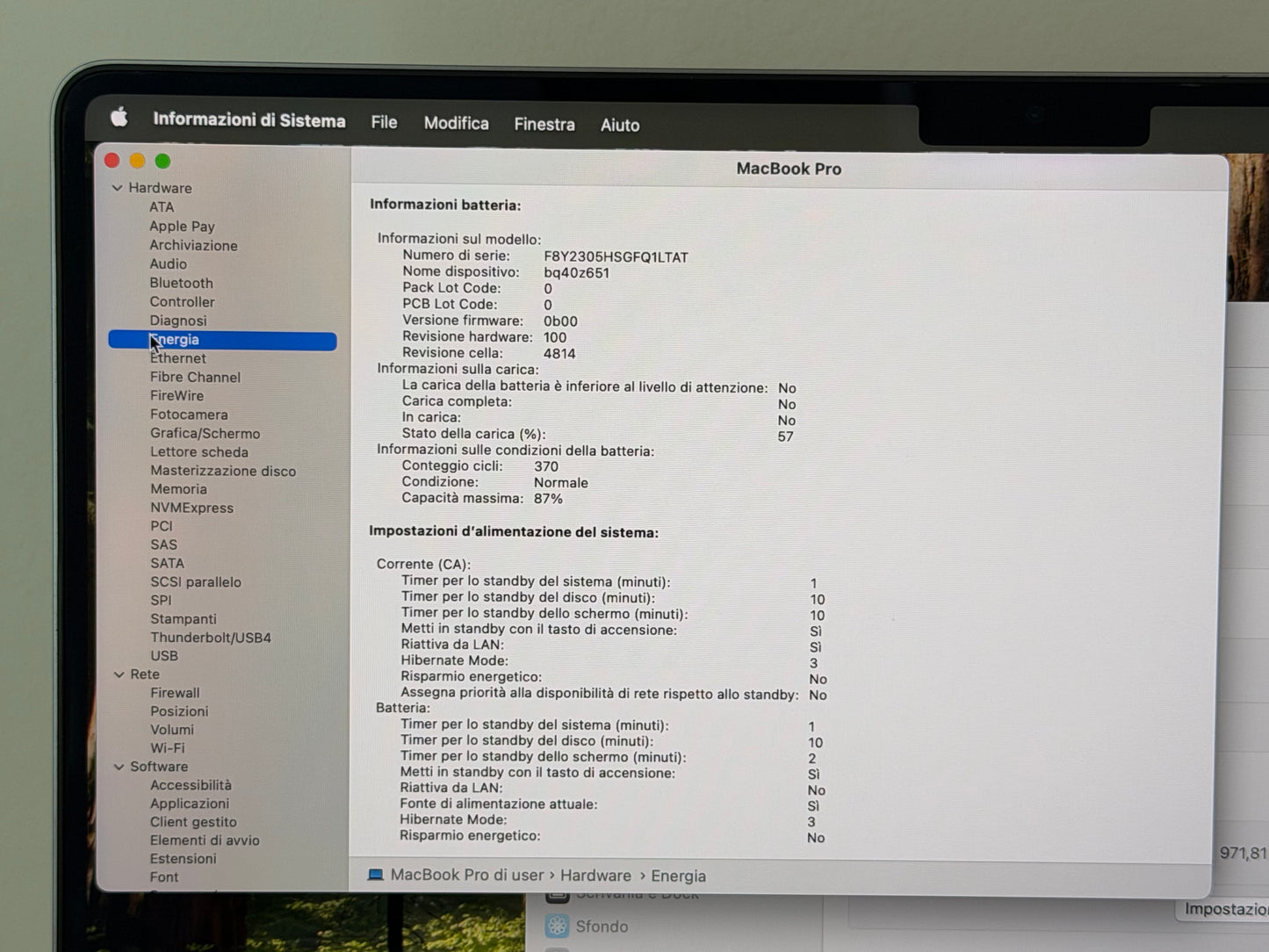This screenshot has height=952, width=1269.
Task: Click Hardware in the bottom path bar
Action: tap(595, 876)
